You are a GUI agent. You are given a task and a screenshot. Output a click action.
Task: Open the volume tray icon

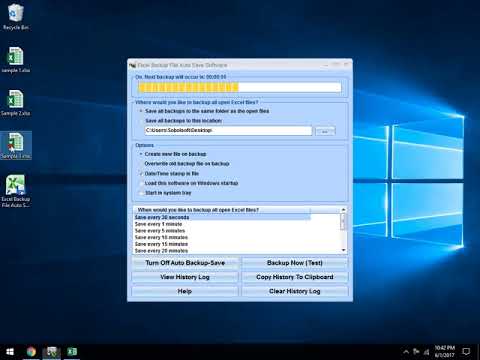tap(426, 352)
